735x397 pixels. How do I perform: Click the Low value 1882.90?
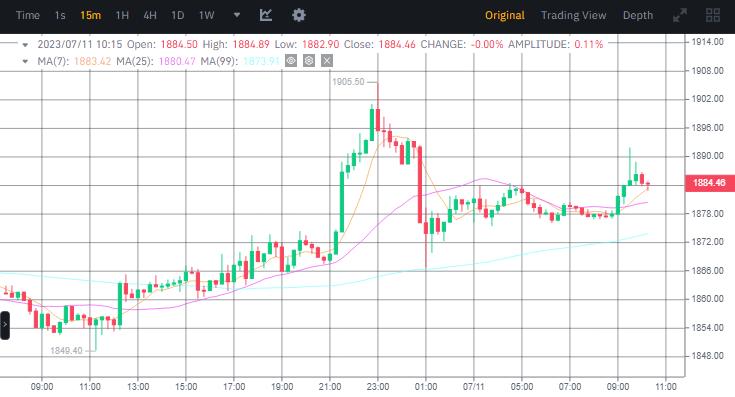[320, 45]
